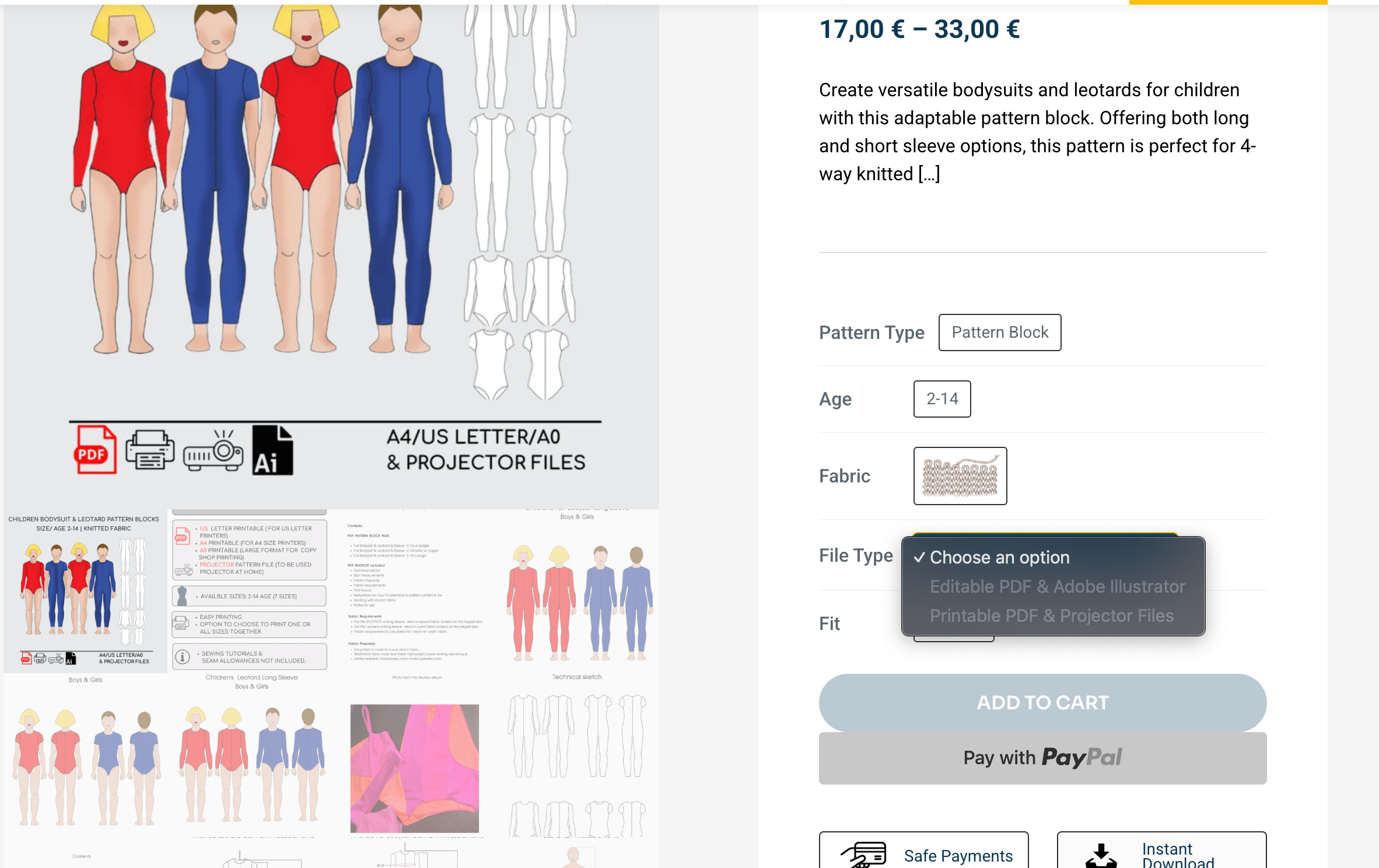This screenshot has width=1379, height=868.
Task: Open the pink leotard photo thumbnail
Action: (415, 768)
